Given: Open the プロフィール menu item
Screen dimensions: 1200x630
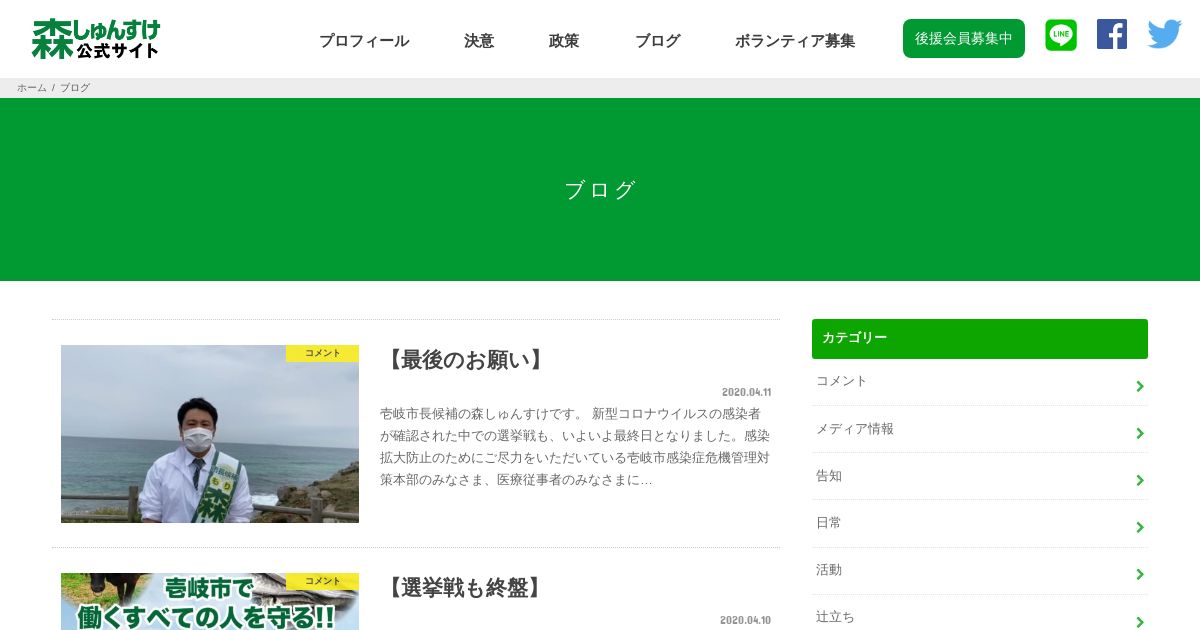Looking at the screenshot, I should pos(364,41).
